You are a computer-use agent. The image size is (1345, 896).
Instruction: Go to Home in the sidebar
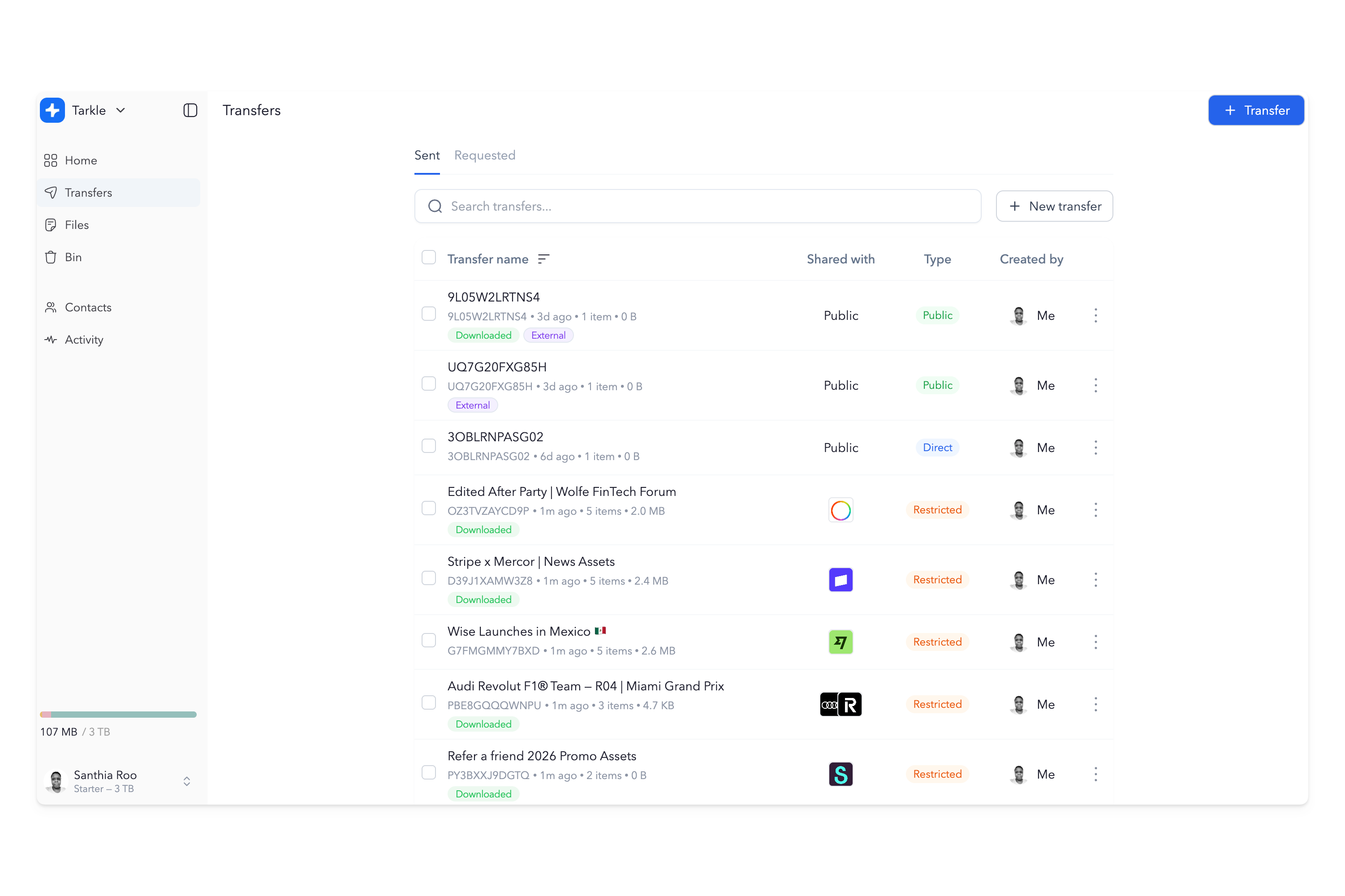(118, 160)
